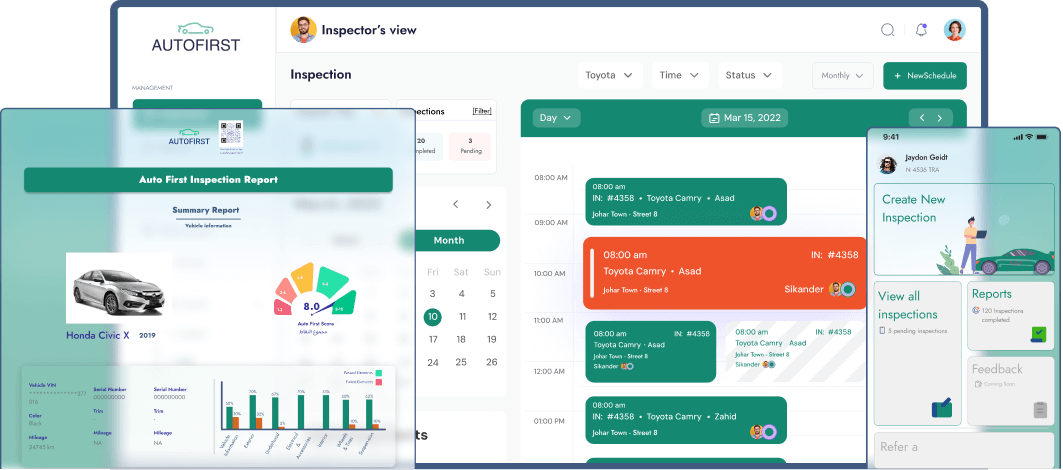
Task: Open the Toyota Camry - Asad 11:00 card
Action: coord(651,351)
